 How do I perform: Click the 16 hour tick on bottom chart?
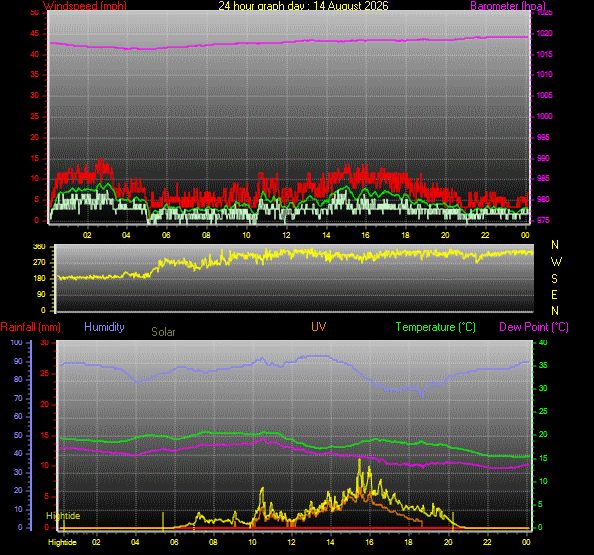(x=369, y=542)
